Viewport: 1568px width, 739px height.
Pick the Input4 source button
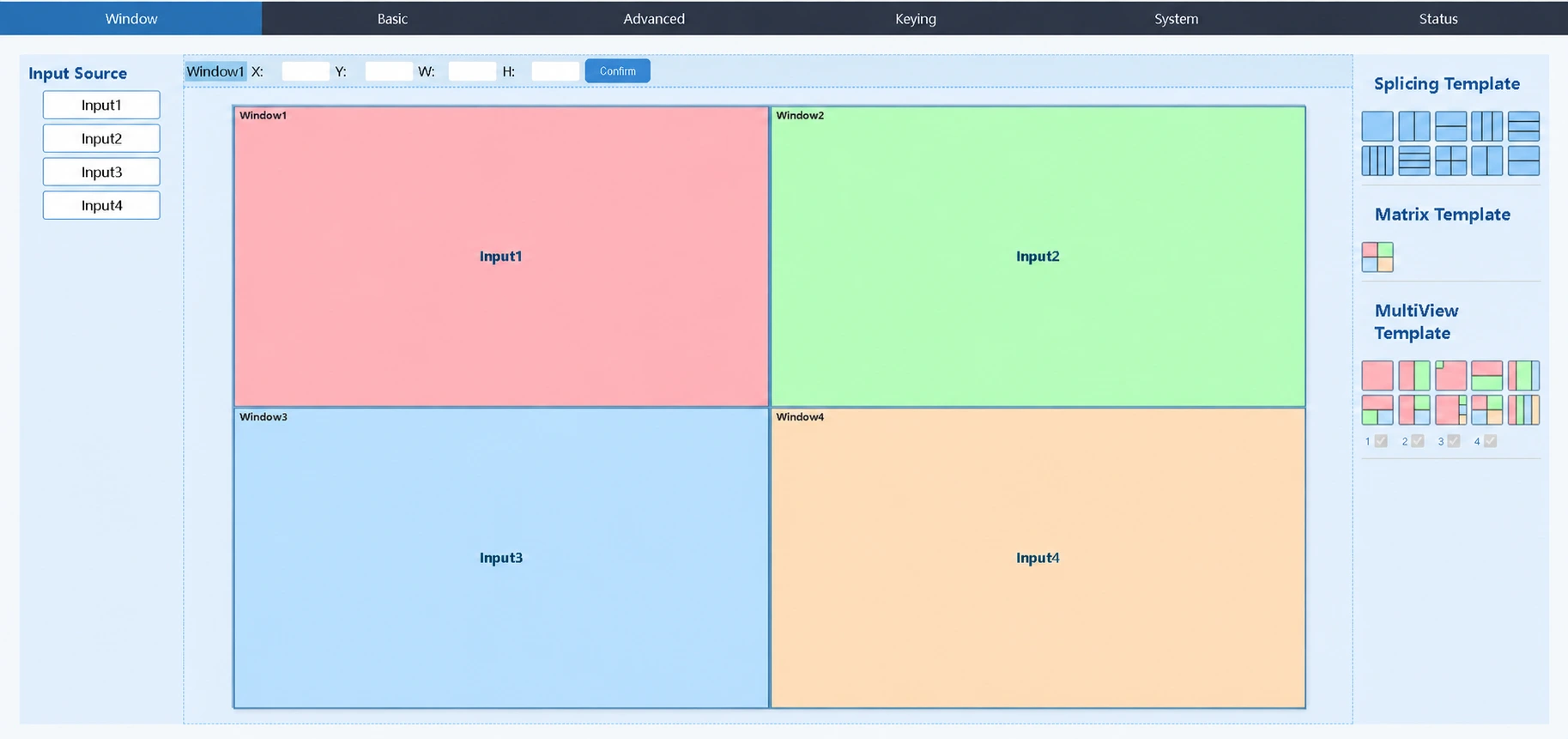(101, 205)
